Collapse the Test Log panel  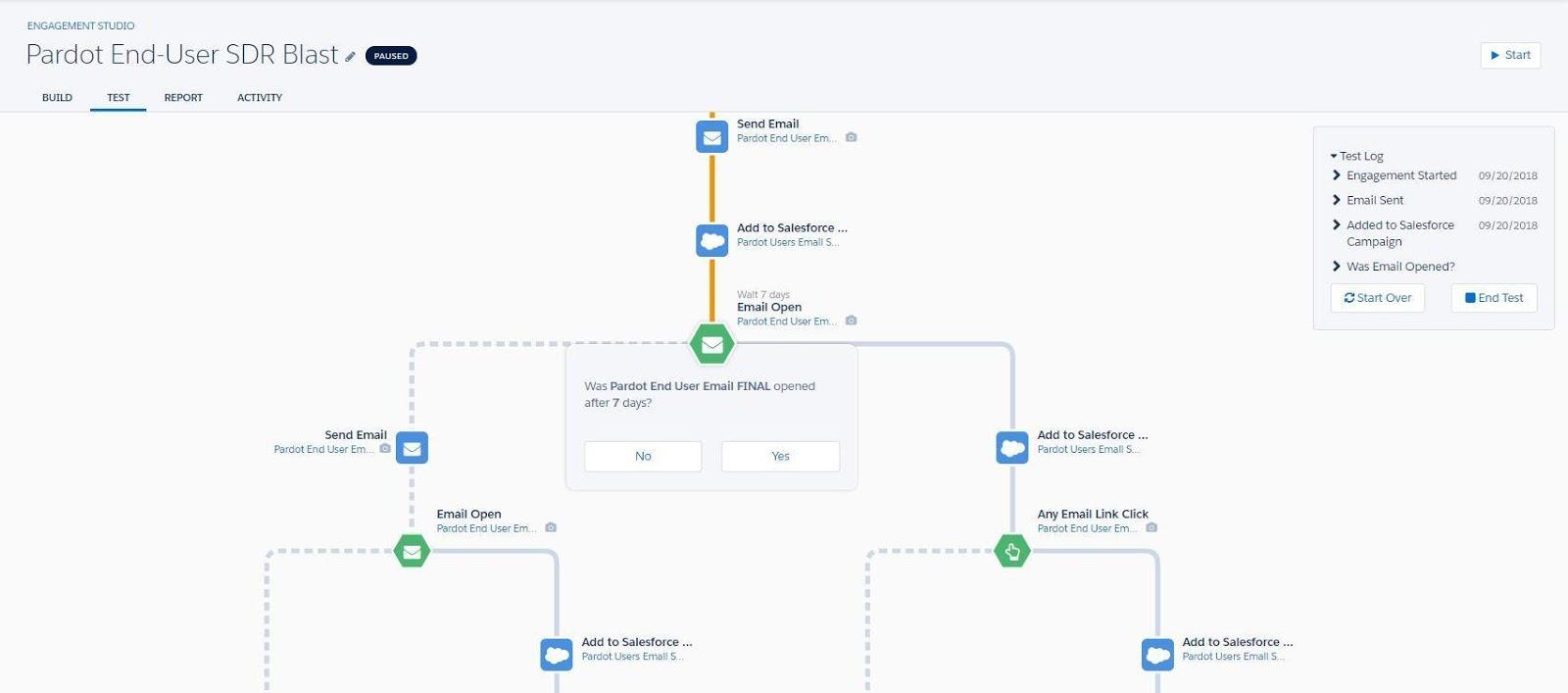pyautogui.click(x=1334, y=156)
